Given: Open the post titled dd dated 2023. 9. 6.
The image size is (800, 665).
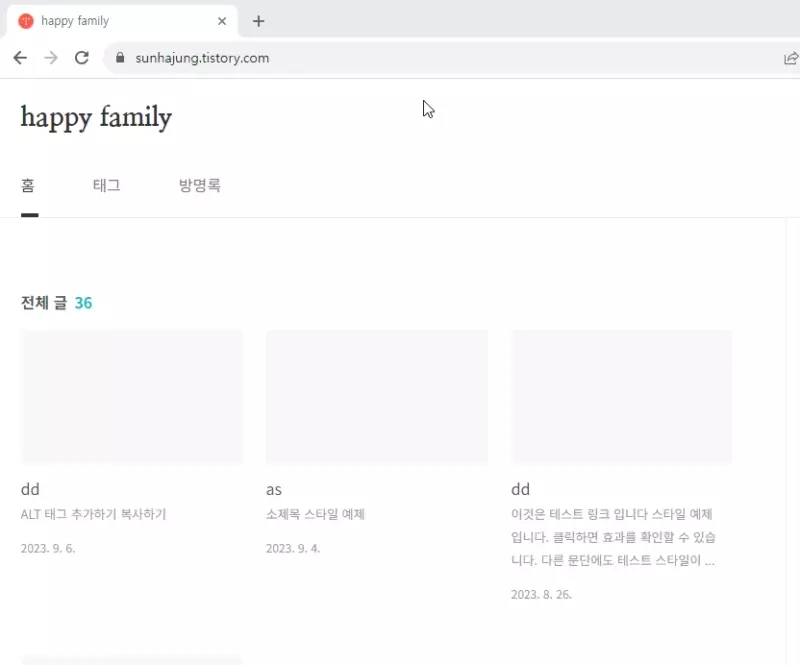Looking at the screenshot, I should (x=30, y=489).
